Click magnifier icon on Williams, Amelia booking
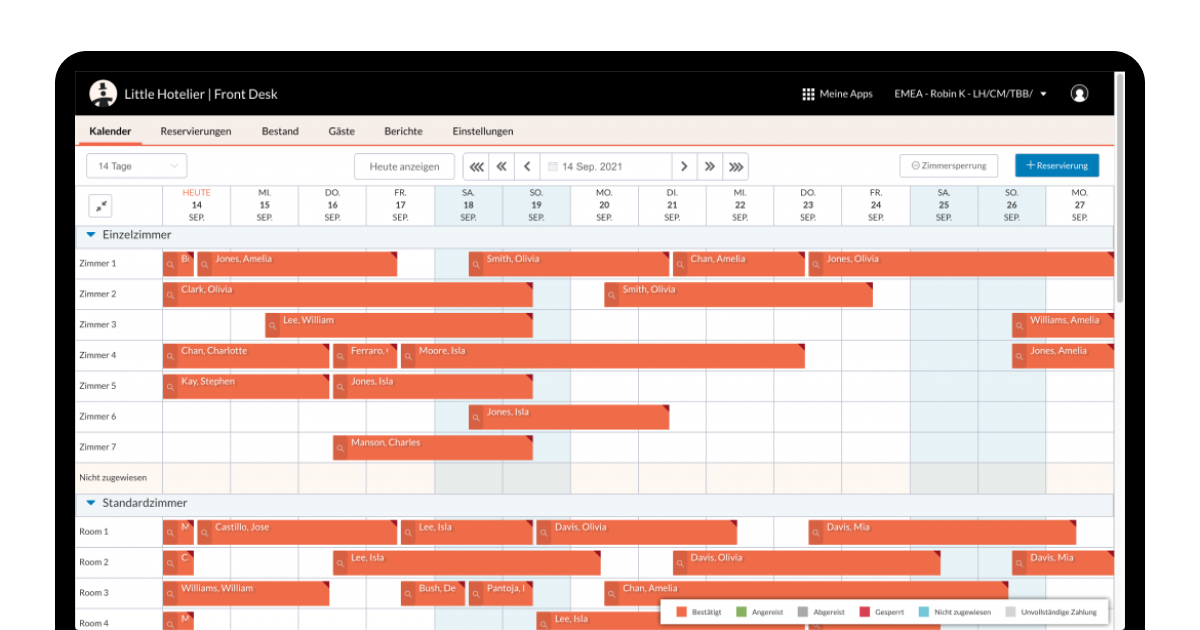1200x630 pixels. point(1020,326)
